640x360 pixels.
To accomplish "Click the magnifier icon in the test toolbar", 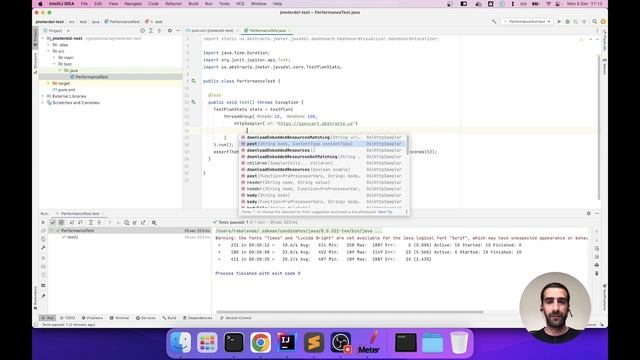I will coord(154,222).
